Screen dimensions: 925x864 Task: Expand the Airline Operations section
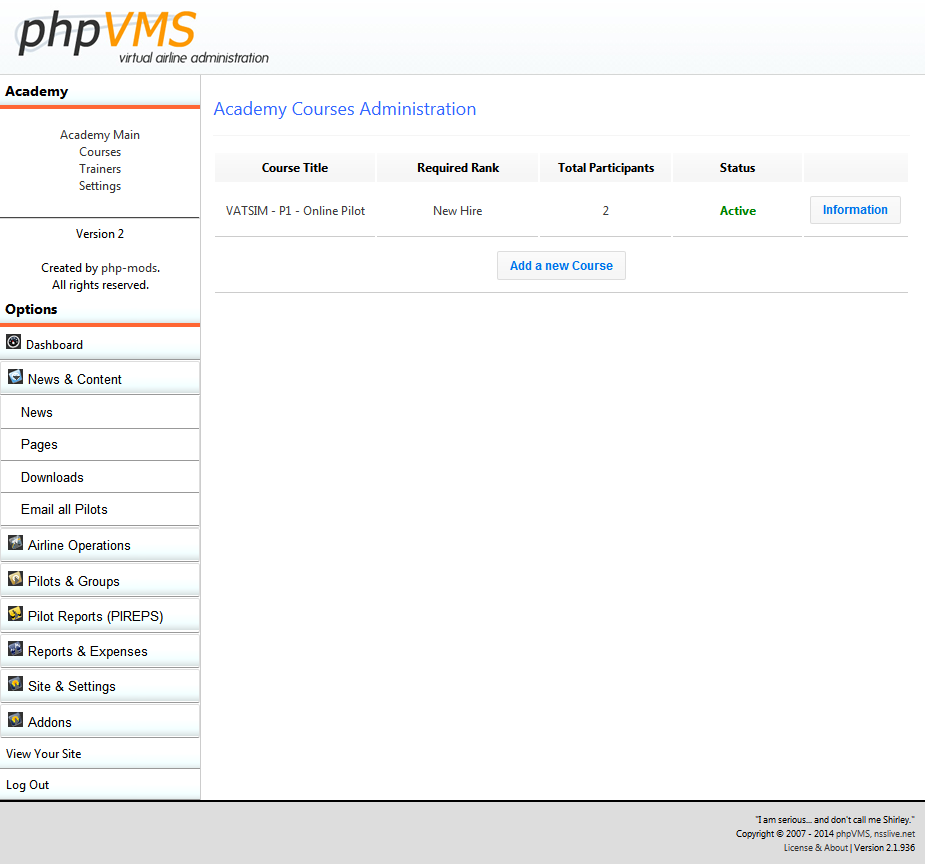[100, 544]
